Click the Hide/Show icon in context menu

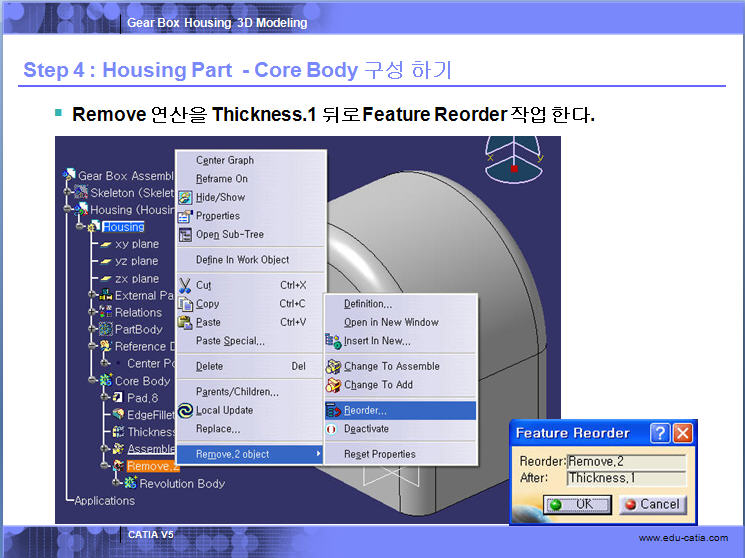185,198
